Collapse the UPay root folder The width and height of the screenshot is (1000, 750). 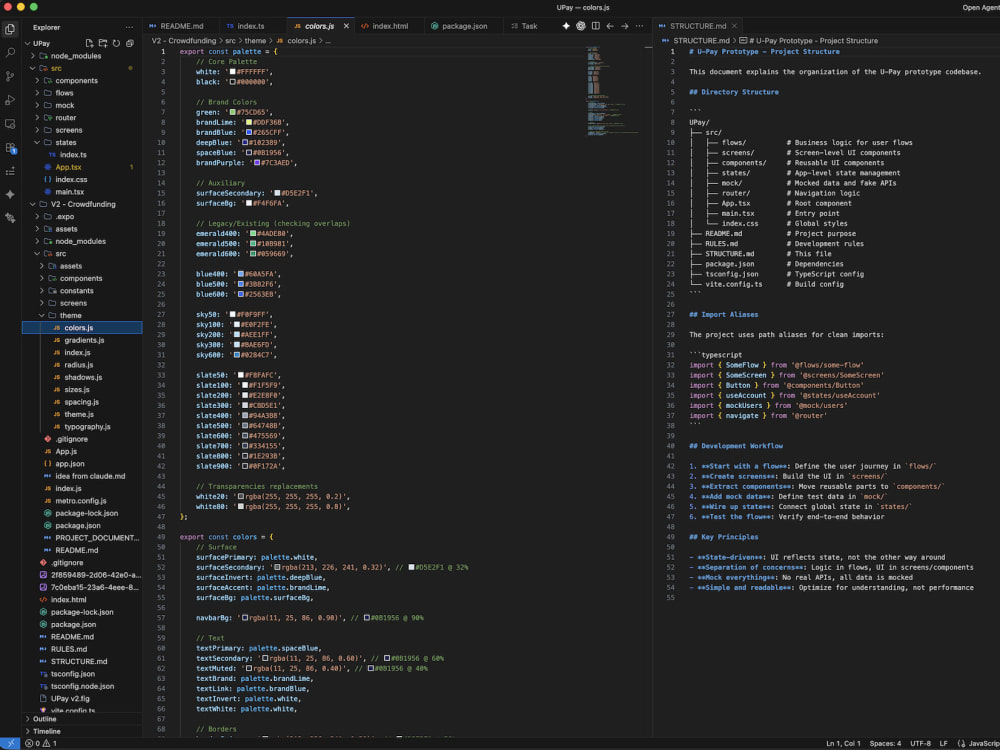(27, 43)
